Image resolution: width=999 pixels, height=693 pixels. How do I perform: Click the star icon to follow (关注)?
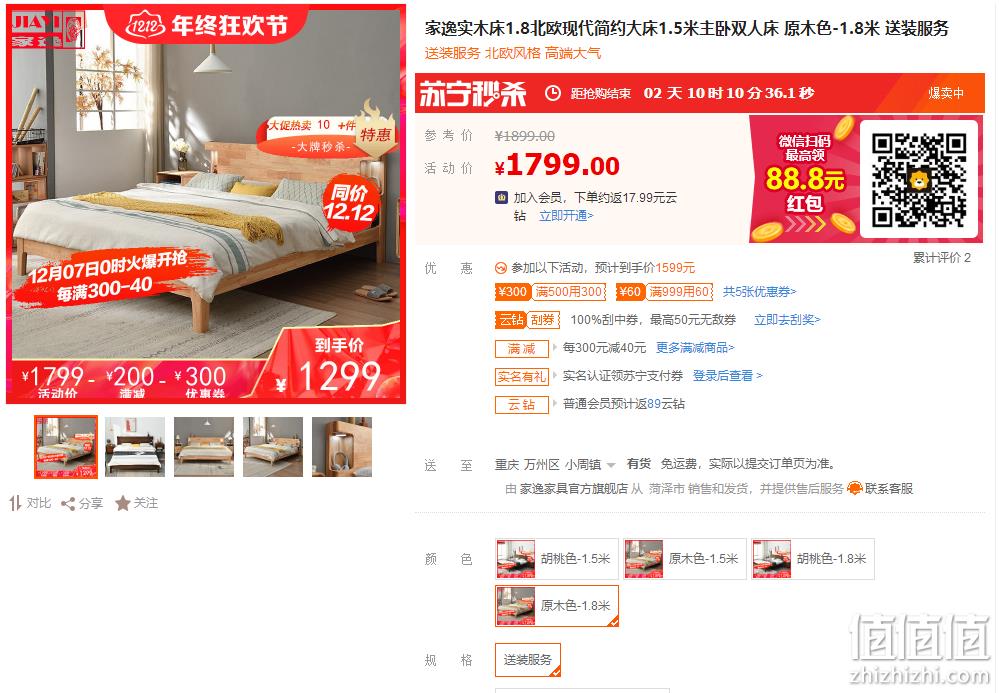pos(122,503)
